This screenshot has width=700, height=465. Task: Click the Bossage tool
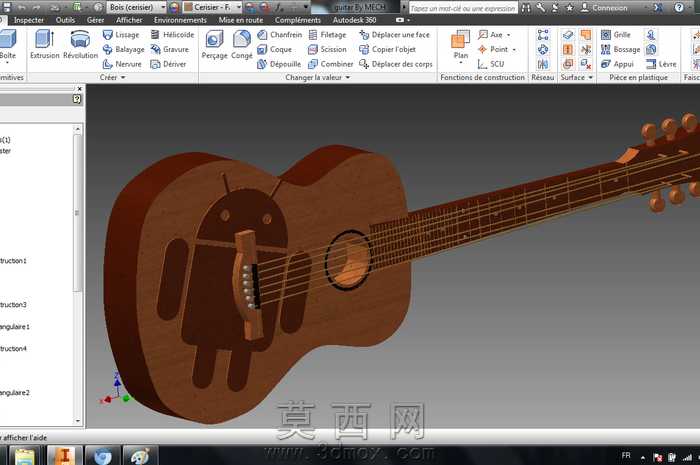point(620,49)
